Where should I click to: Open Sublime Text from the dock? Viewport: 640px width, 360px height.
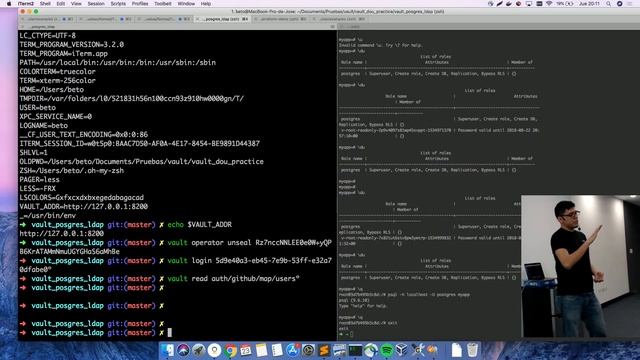[x=324, y=350]
